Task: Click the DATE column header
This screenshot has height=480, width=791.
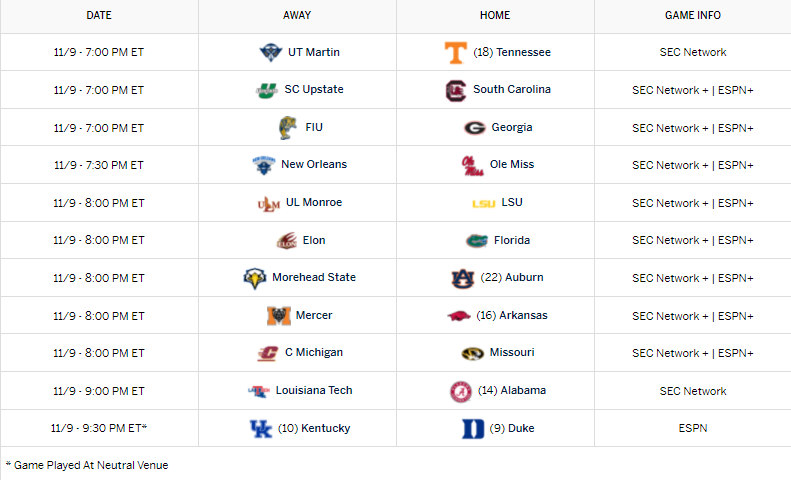Action: [99, 15]
